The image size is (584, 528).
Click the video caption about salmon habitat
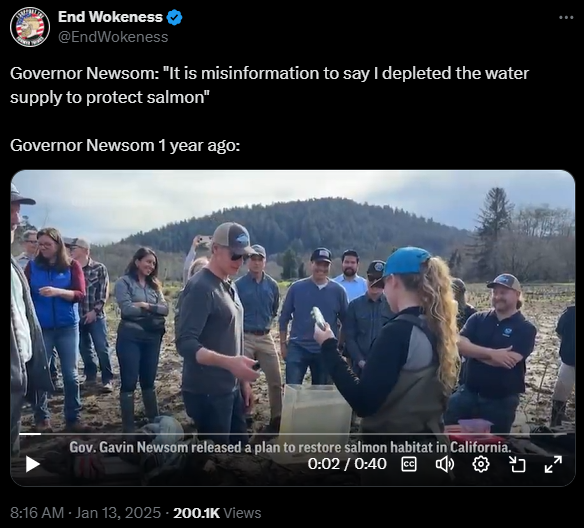pos(290,447)
